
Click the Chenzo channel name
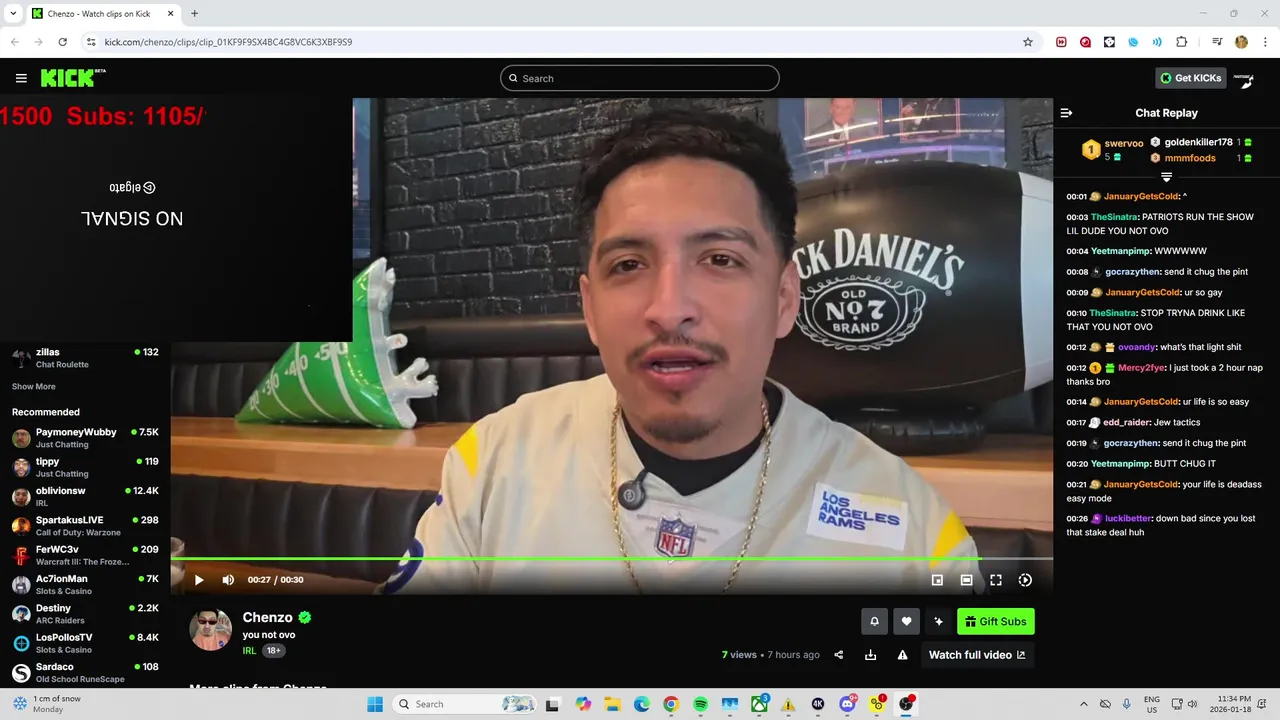coord(267,618)
